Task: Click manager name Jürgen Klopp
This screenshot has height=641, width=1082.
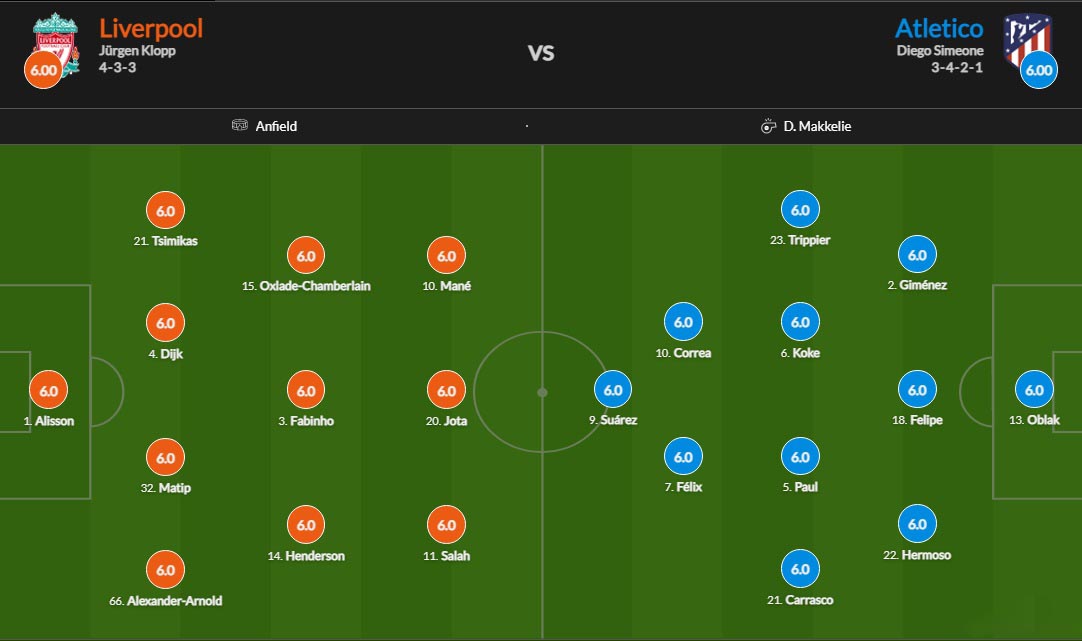Action: coord(137,51)
